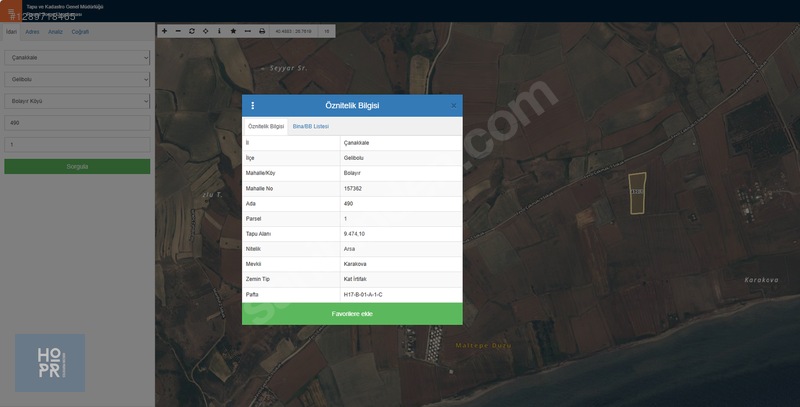
Task: Select the Zemin Tip value Kat İrtifak
Action: (x=355, y=279)
